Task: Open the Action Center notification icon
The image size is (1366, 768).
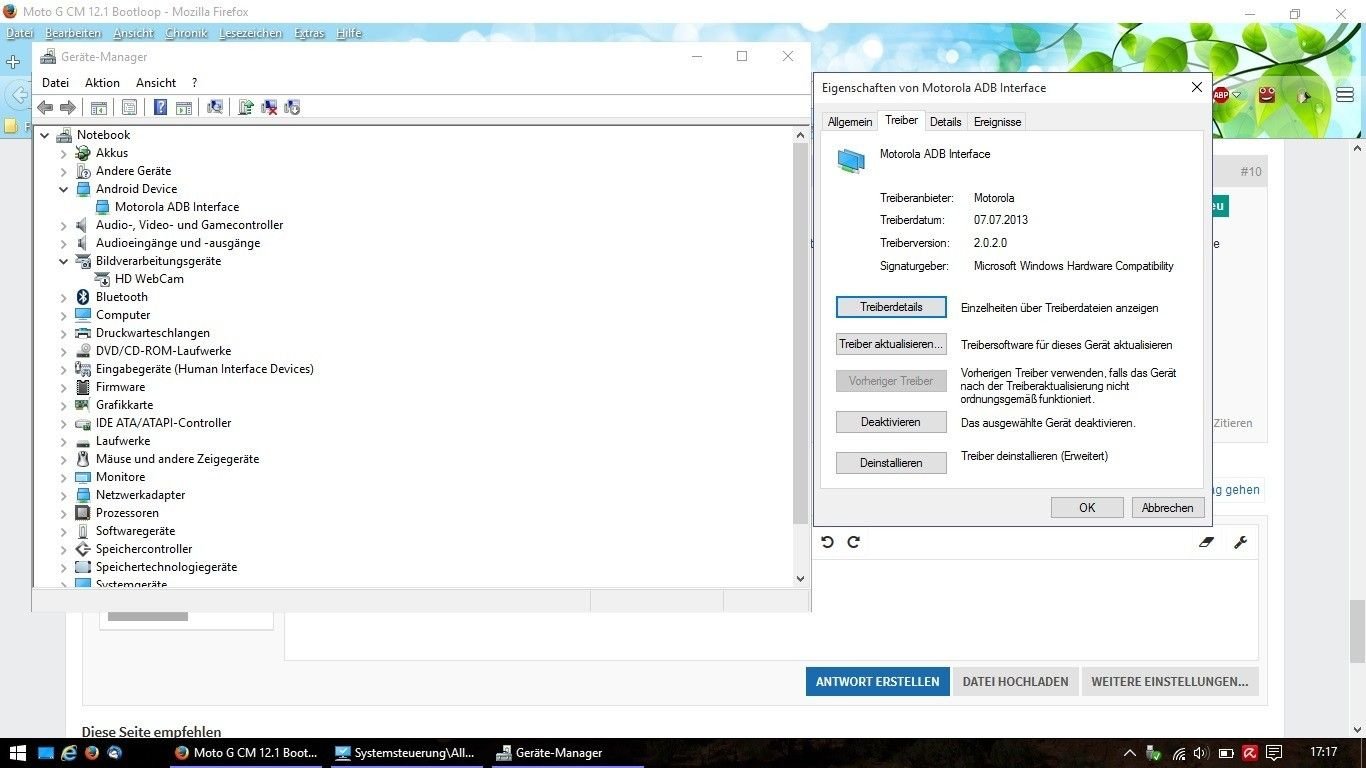Action: point(1274,753)
